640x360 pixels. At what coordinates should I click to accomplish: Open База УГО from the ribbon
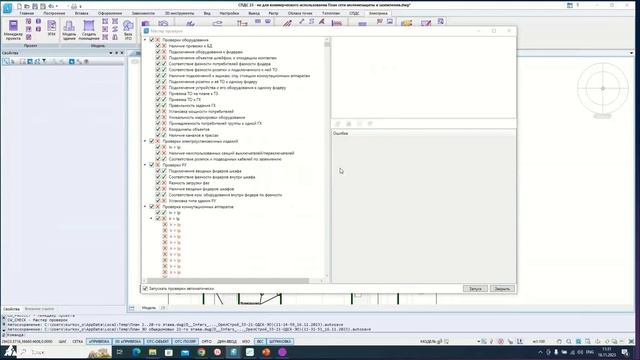tap(128, 30)
